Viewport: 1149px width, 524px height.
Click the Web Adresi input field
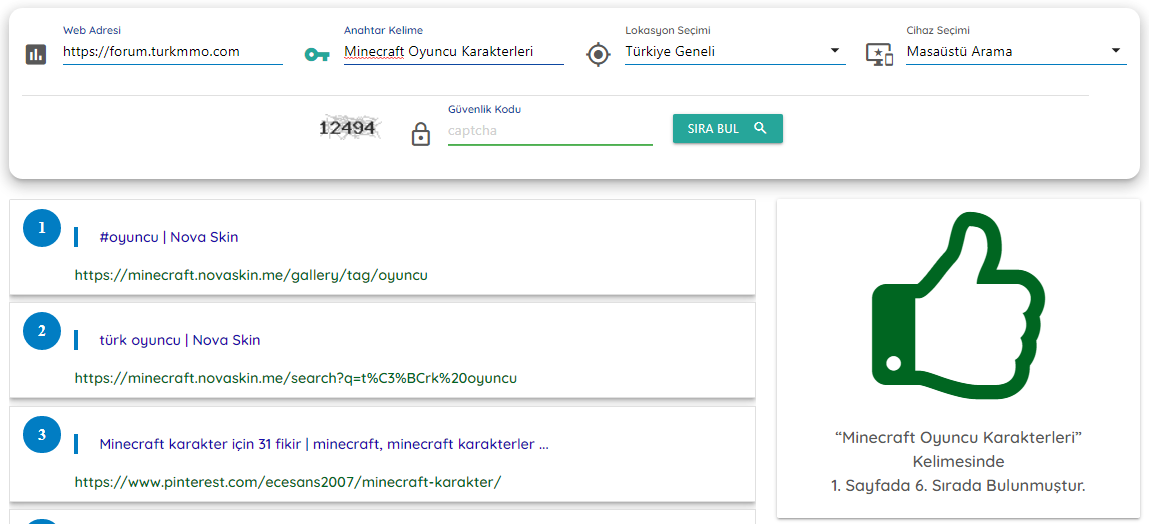[173, 52]
